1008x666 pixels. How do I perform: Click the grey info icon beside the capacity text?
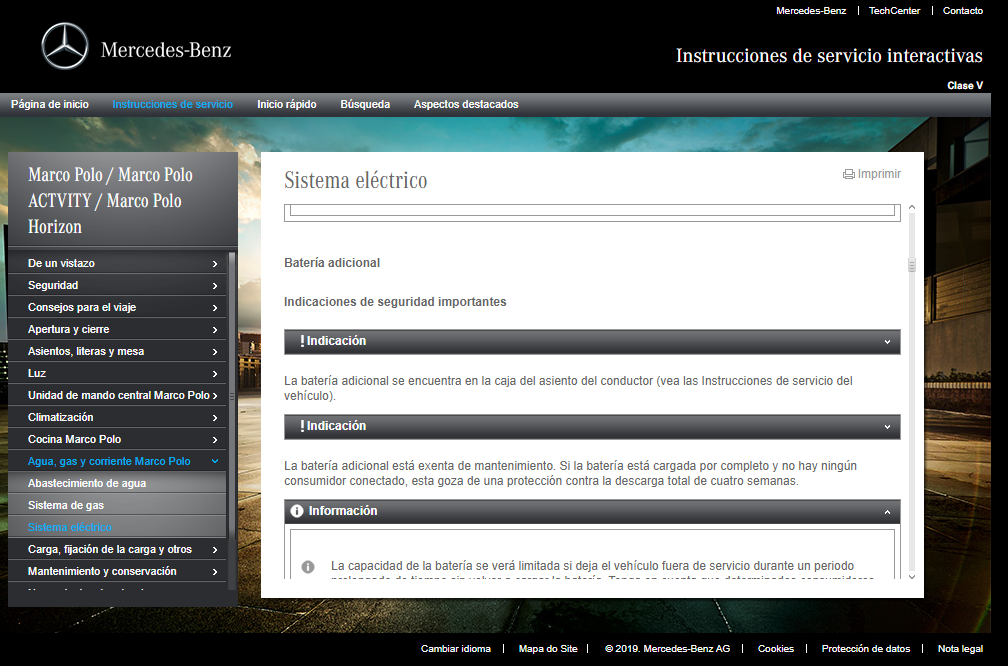[x=308, y=567]
